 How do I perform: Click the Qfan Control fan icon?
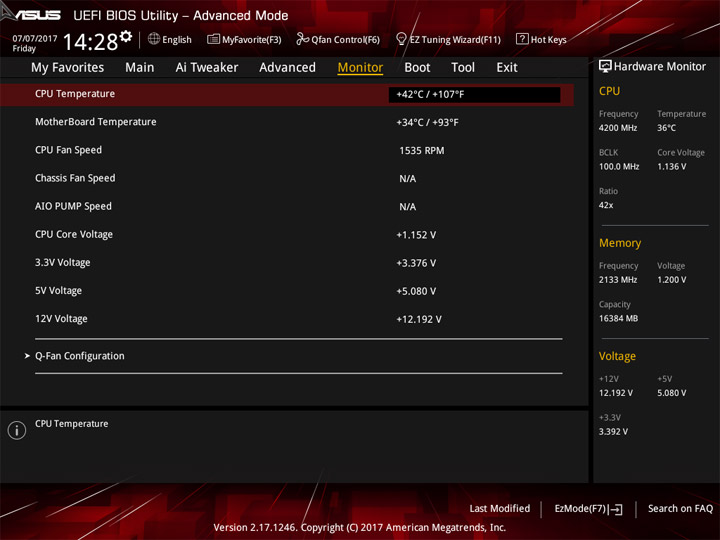point(302,39)
